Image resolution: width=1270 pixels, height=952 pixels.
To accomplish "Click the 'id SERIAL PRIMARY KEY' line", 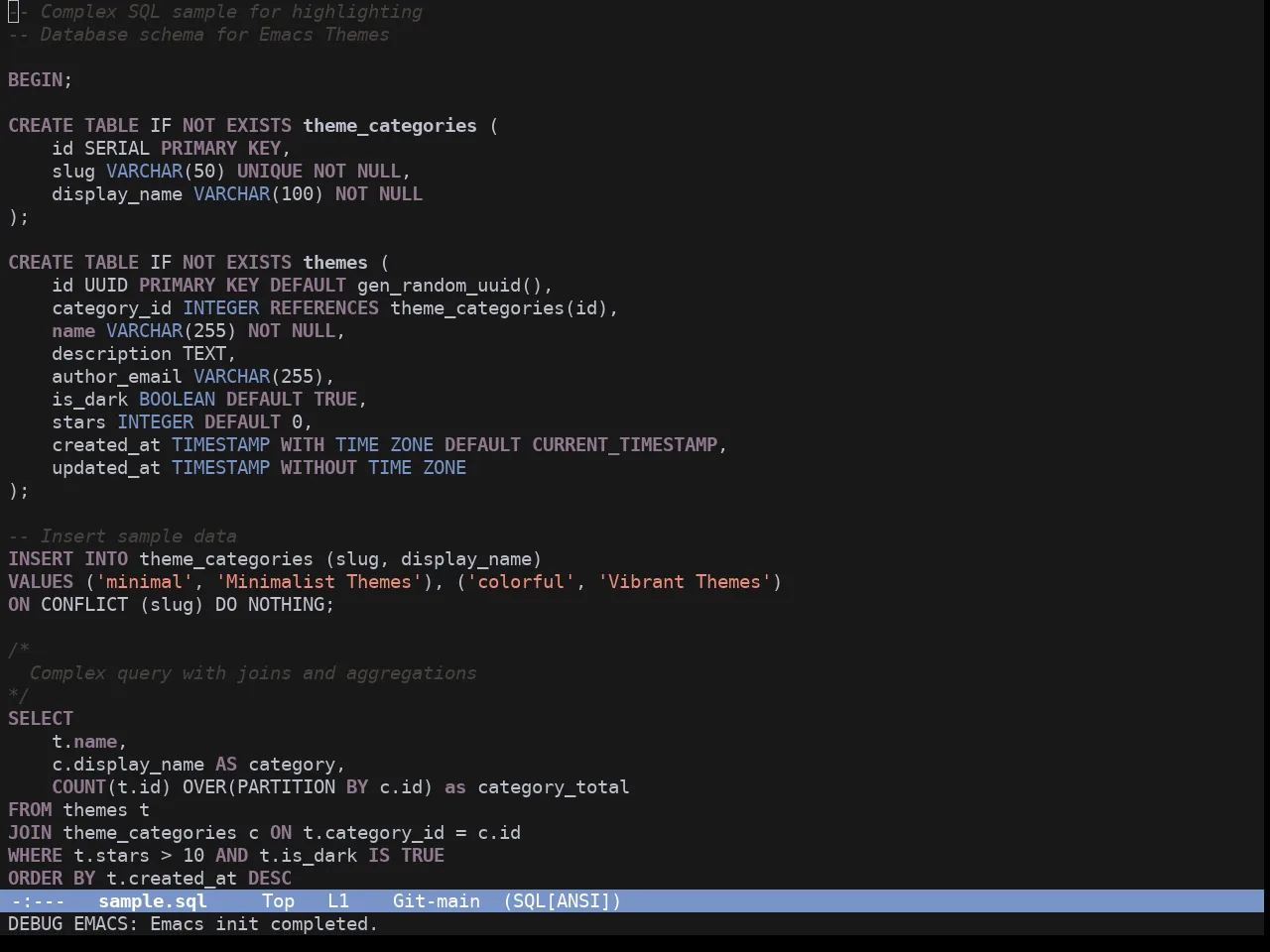I will pos(172,149).
